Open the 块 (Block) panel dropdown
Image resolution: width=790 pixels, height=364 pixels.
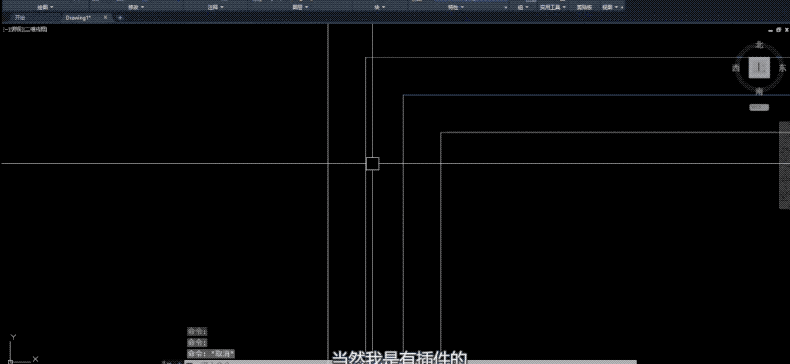click(380, 7)
